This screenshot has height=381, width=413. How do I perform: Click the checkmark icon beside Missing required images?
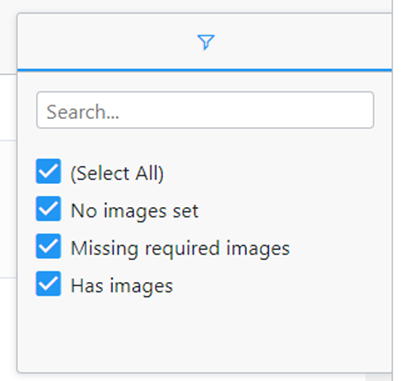[49, 246]
